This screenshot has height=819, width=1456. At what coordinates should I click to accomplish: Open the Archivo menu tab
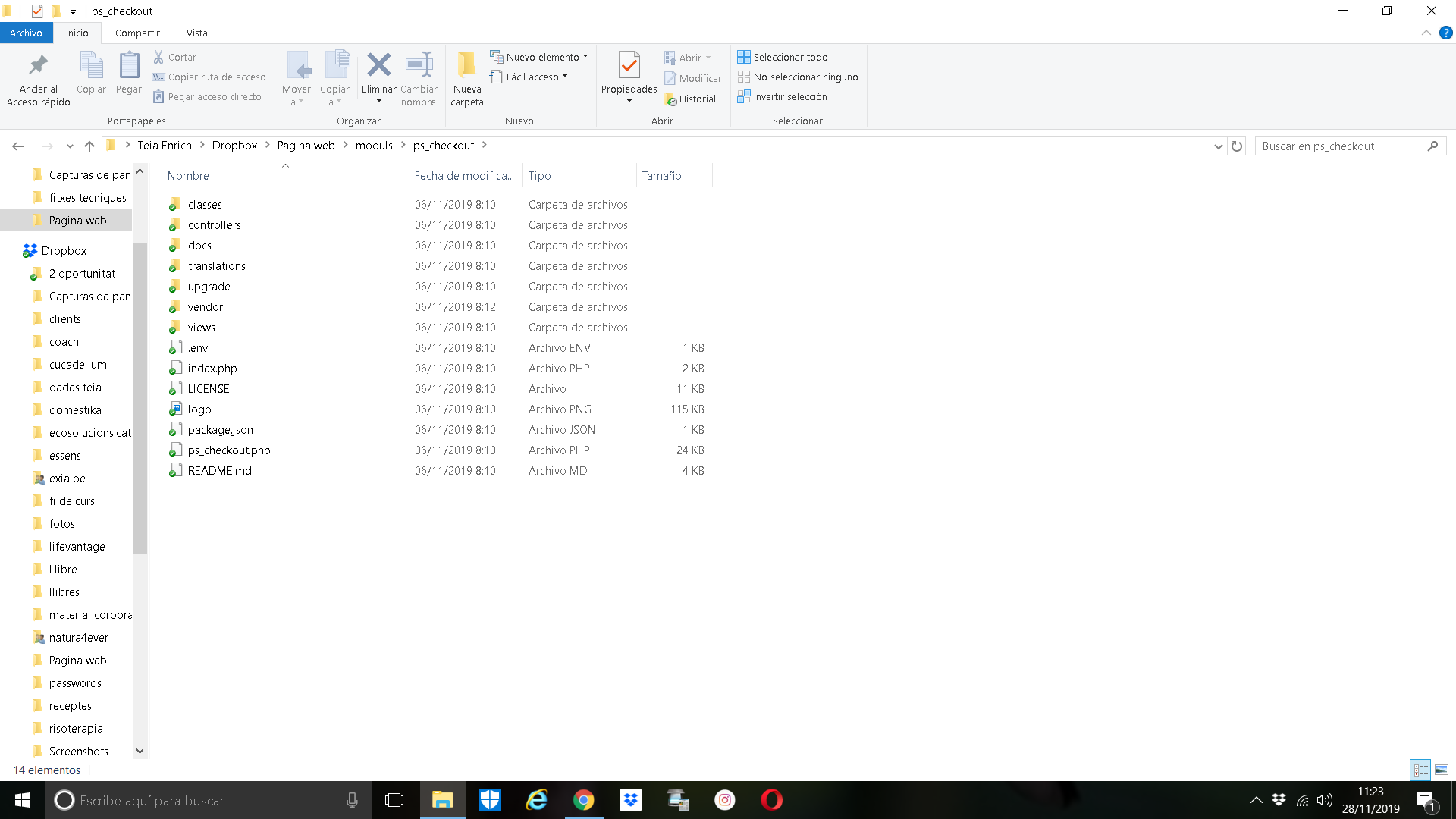pyautogui.click(x=26, y=33)
